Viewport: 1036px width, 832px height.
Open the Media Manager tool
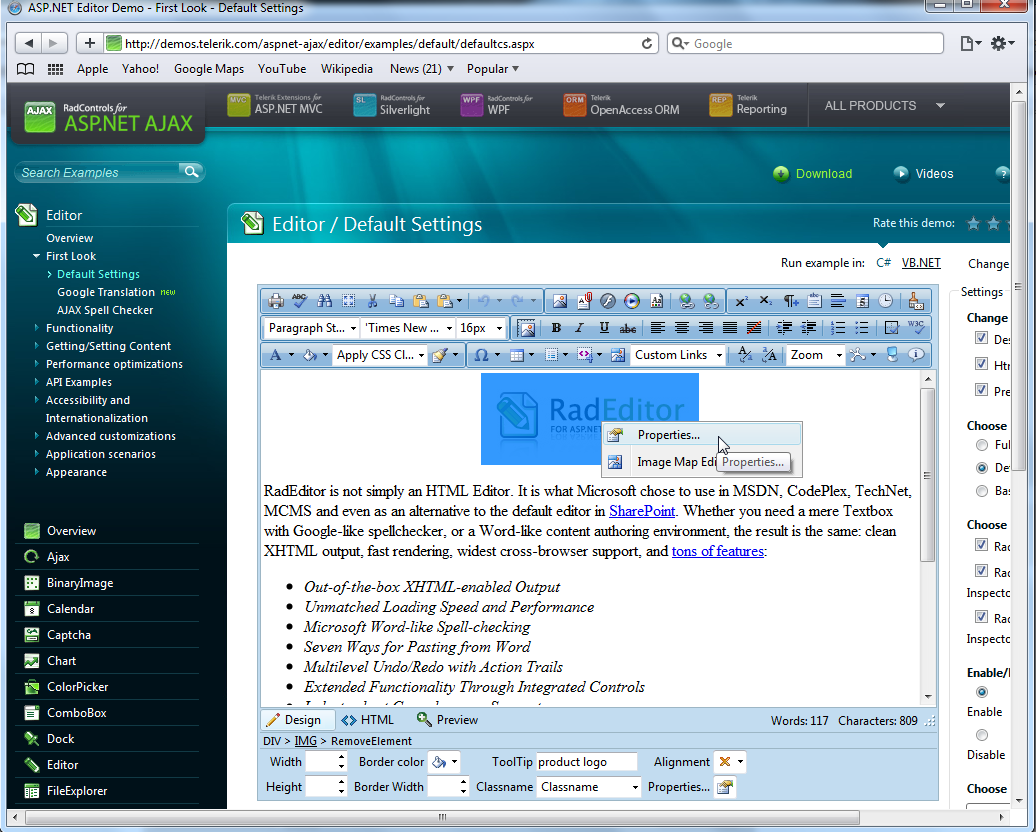coord(632,301)
